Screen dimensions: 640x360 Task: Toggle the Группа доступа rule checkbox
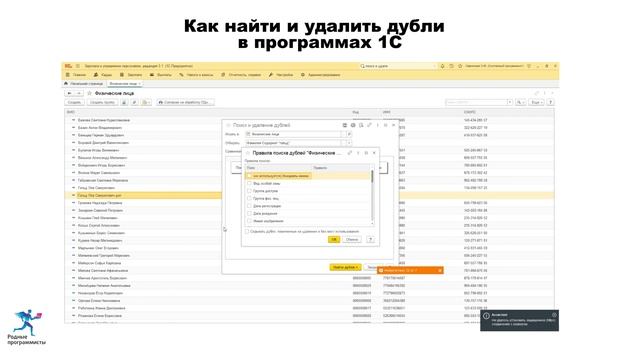click(x=249, y=191)
